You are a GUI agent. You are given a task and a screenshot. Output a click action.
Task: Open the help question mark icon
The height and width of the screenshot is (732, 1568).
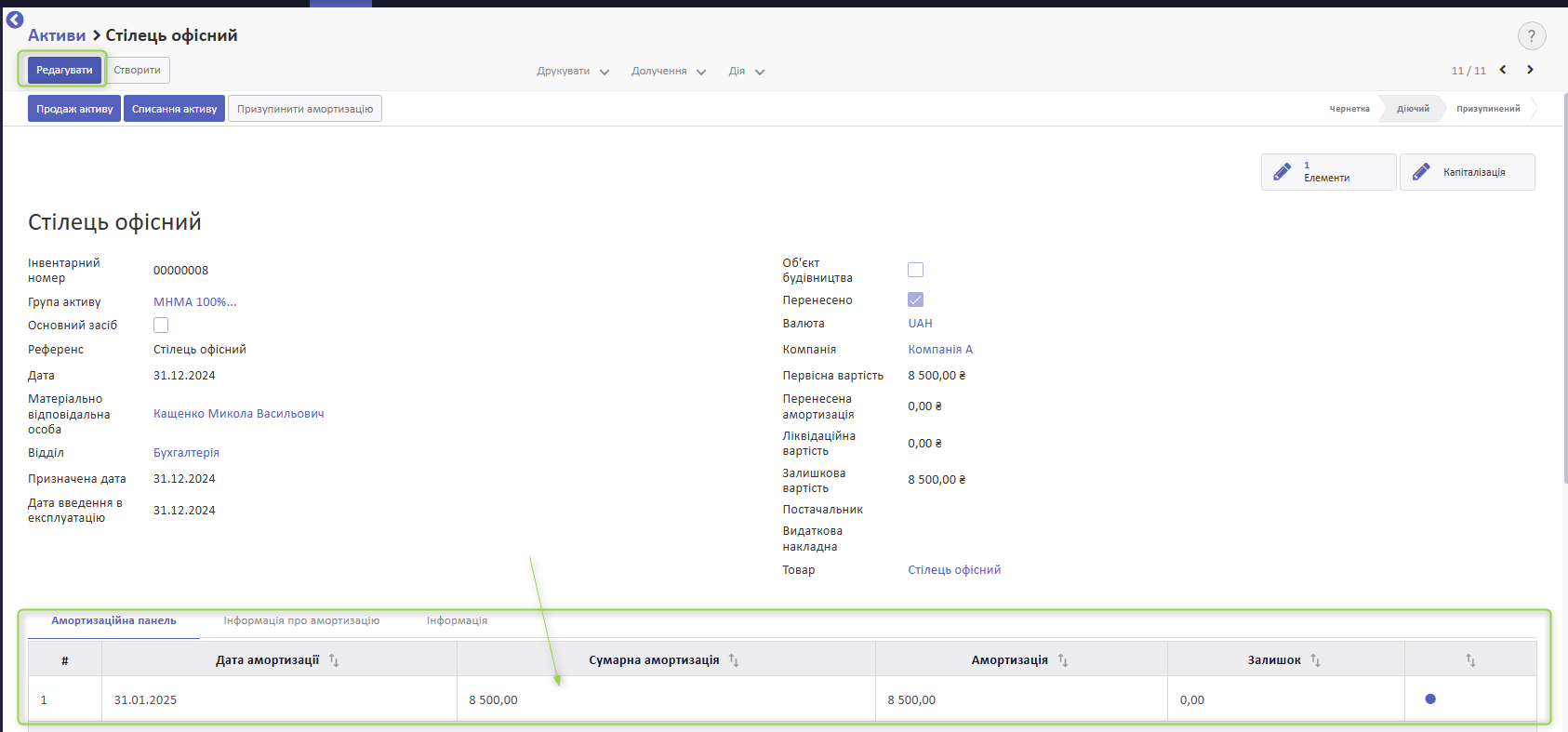coord(1532,36)
